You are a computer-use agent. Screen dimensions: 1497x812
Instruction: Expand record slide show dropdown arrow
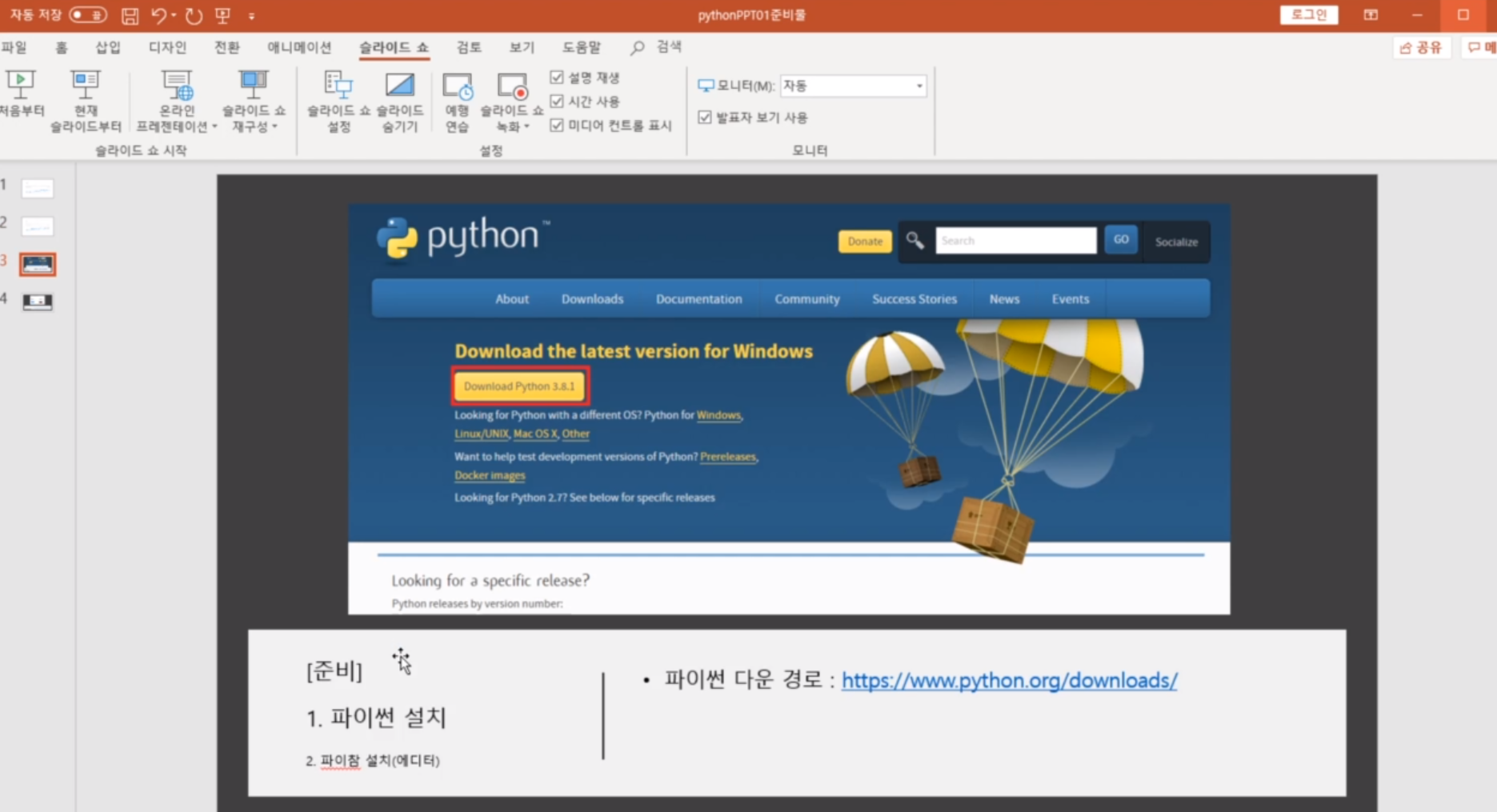point(526,126)
